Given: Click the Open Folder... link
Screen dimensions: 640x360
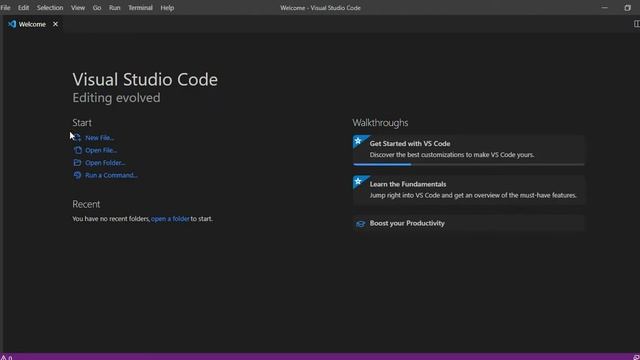Looking at the screenshot, I should coord(105,163).
